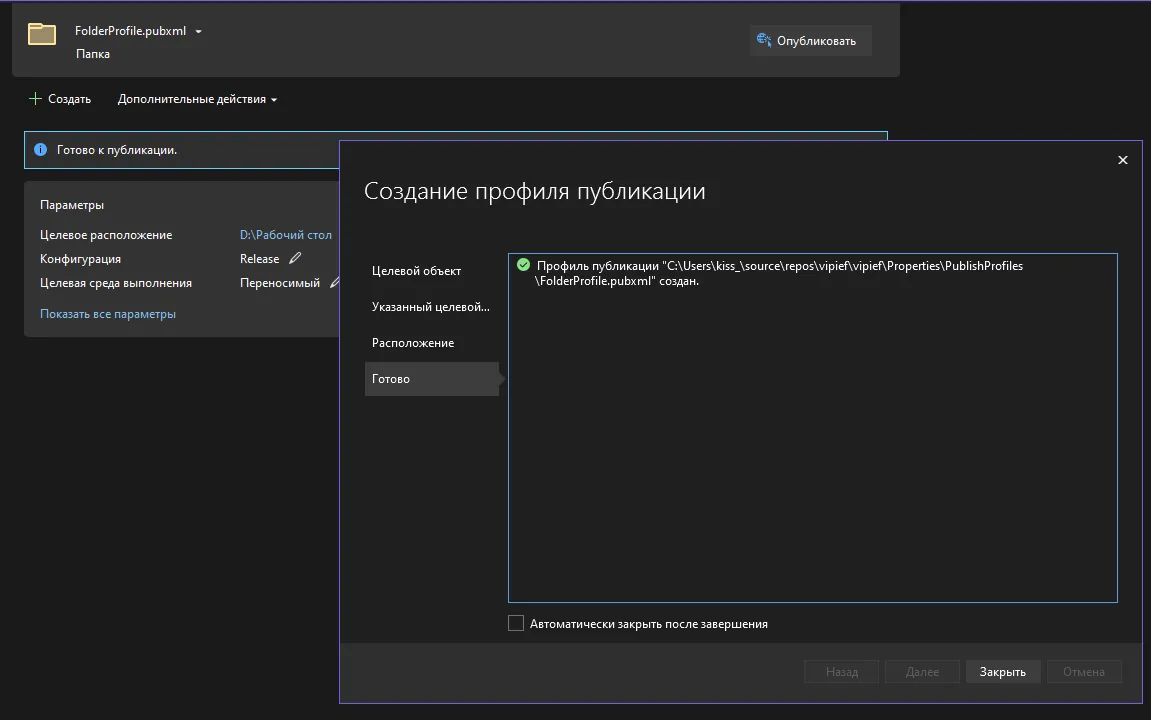Click the green success checkmark icon
1151x720 pixels.
[x=523, y=265]
